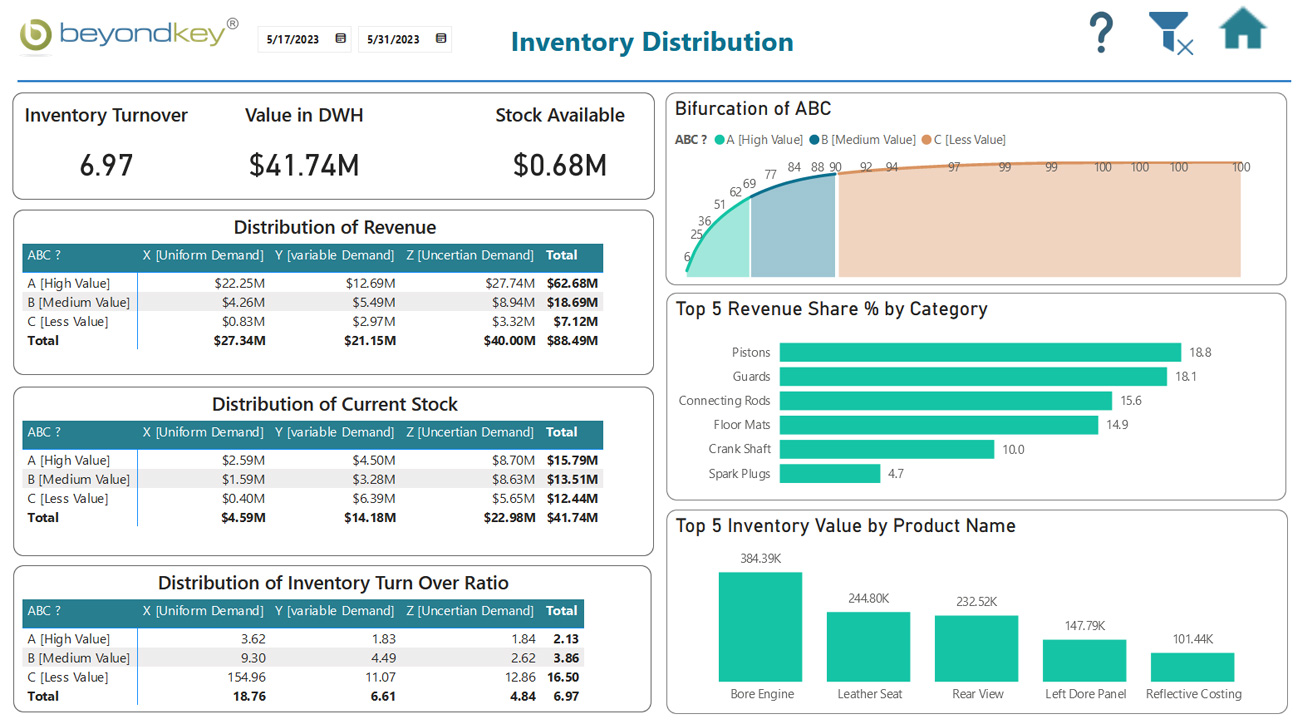This screenshot has height=728, width=1300.
Task: Click the ABC ? legend header in Bifurcation chart
Action: [x=690, y=139]
